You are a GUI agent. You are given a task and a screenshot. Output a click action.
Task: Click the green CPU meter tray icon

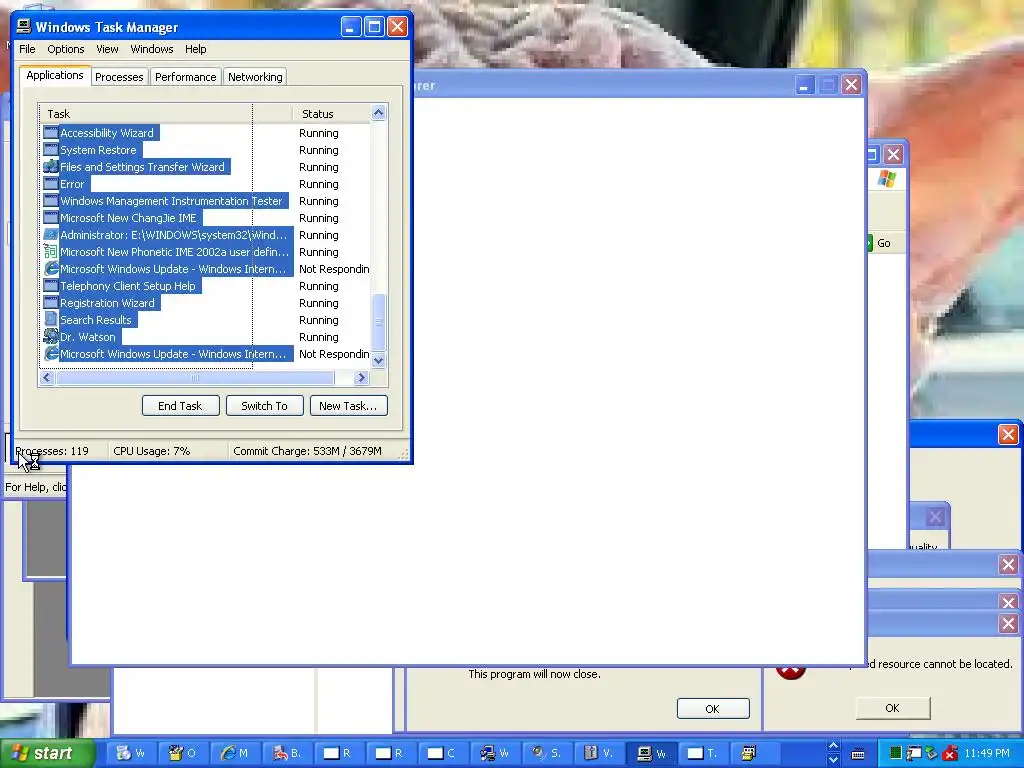[896, 753]
